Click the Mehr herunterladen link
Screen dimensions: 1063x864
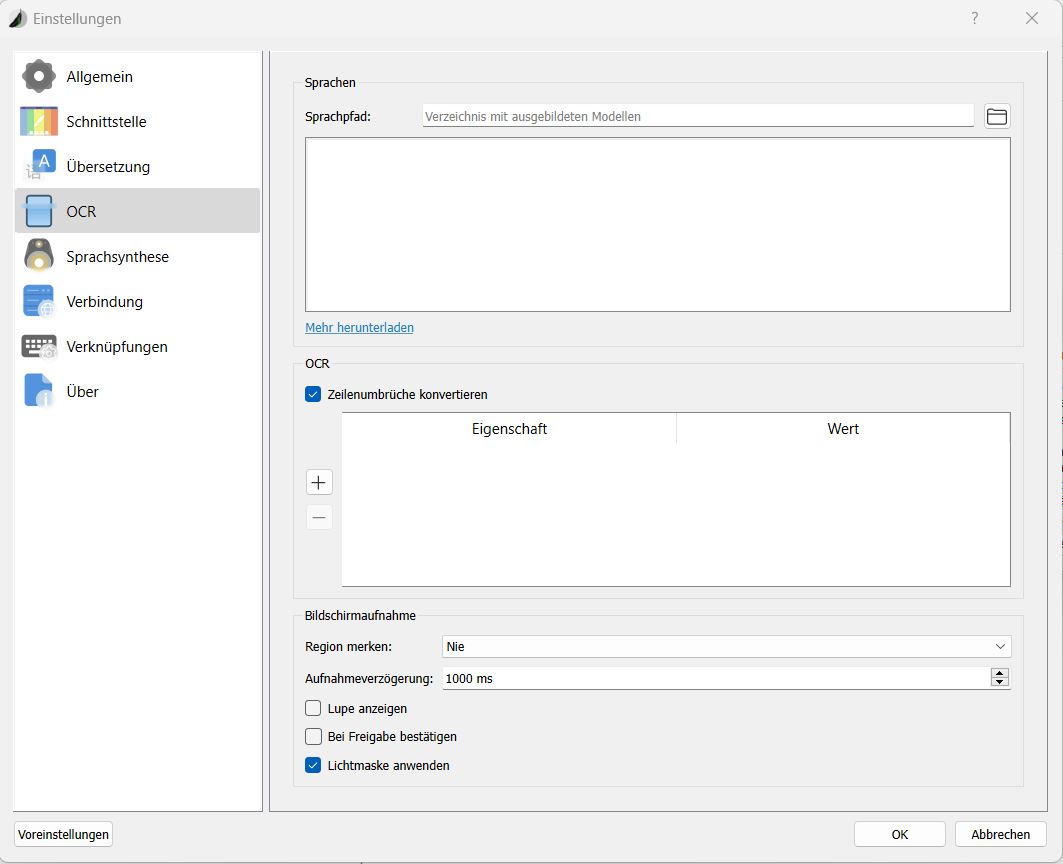[359, 328]
